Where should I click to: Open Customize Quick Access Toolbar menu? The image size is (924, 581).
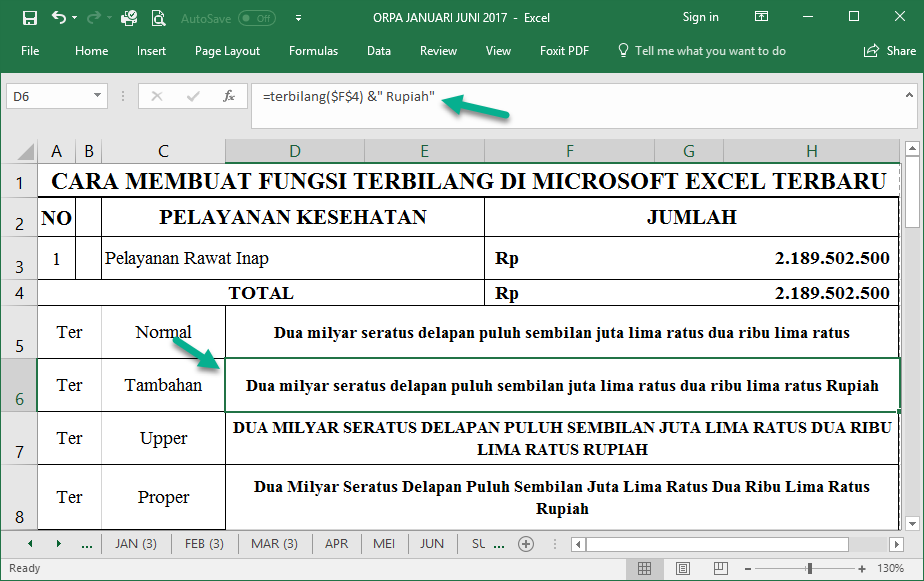point(298,17)
